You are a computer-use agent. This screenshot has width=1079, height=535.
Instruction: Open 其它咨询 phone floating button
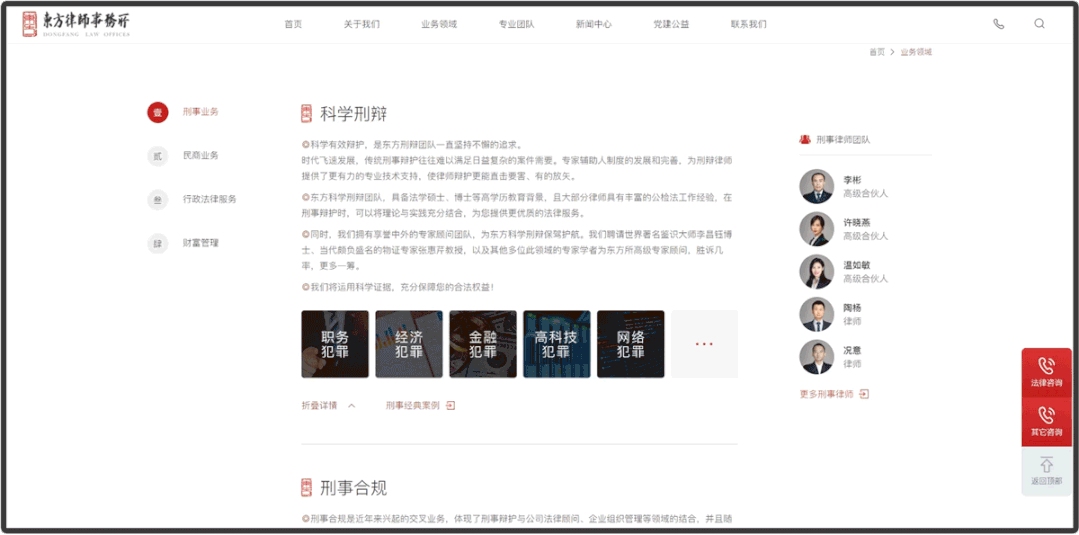click(x=1046, y=422)
